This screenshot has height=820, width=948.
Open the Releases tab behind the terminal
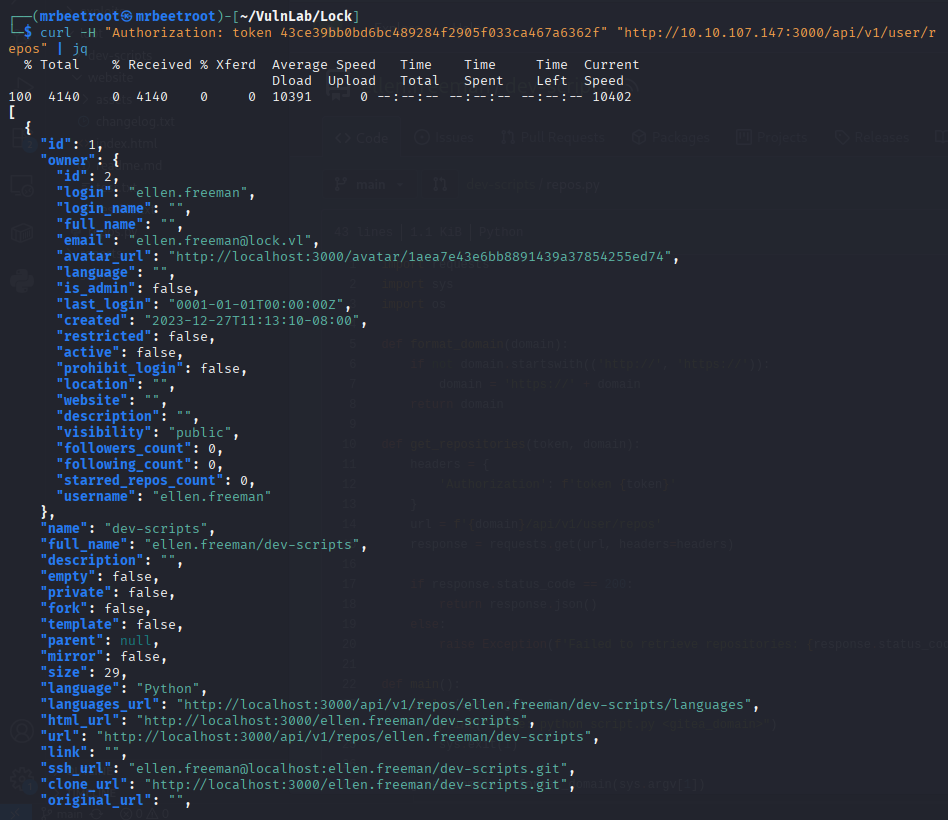pyautogui.click(x=872, y=138)
